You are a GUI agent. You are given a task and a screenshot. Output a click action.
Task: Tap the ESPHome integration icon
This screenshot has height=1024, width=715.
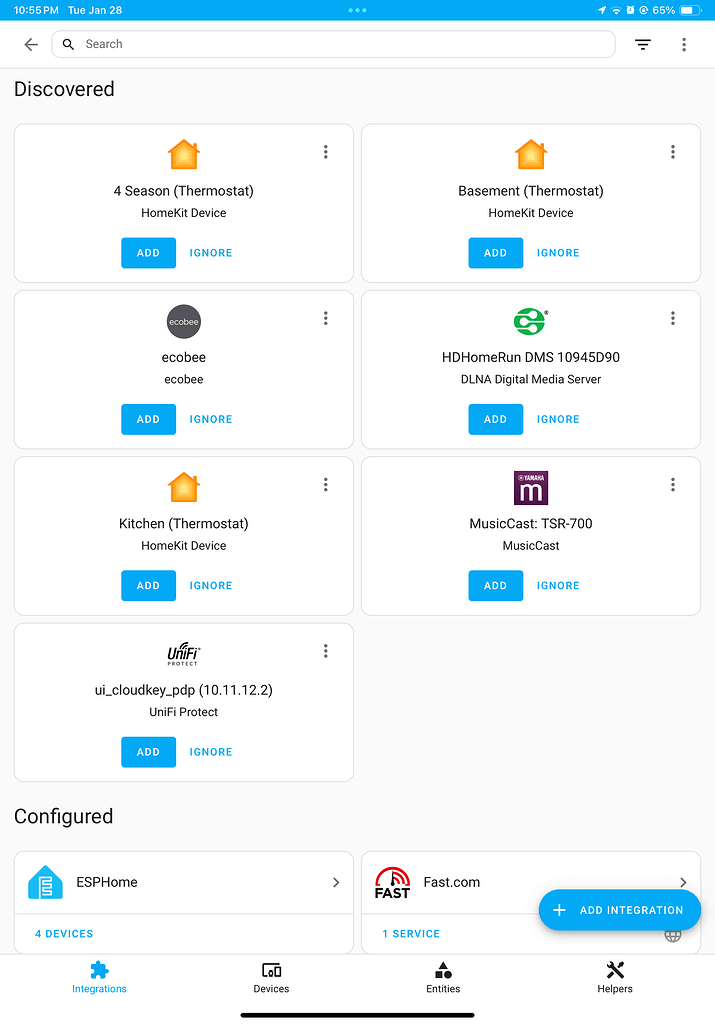[x=45, y=882]
